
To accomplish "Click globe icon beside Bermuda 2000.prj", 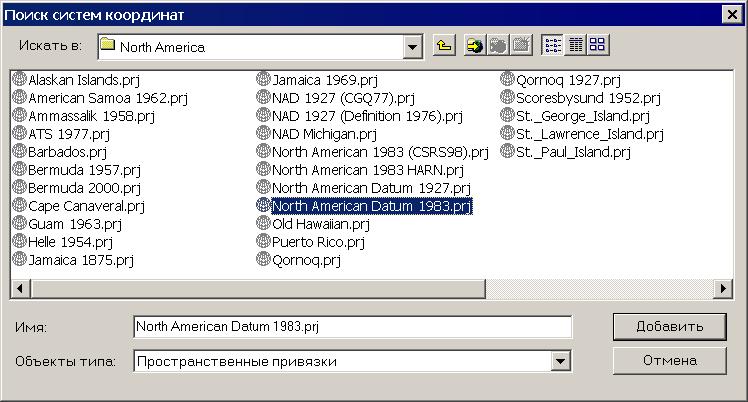I will tap(19, 186).
